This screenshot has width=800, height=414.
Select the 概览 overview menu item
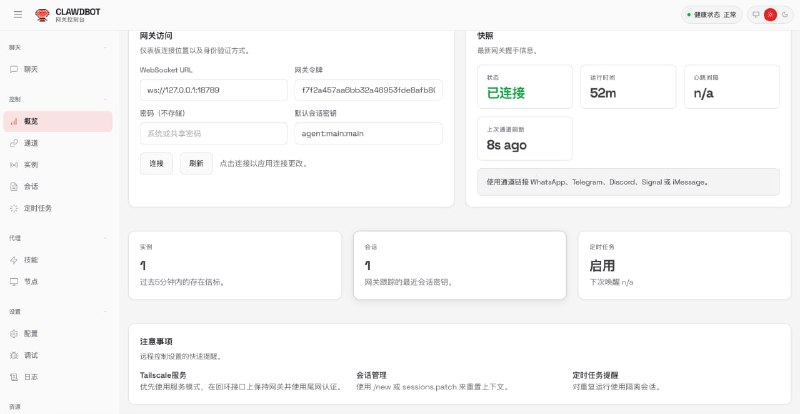[x=58, y=121]
